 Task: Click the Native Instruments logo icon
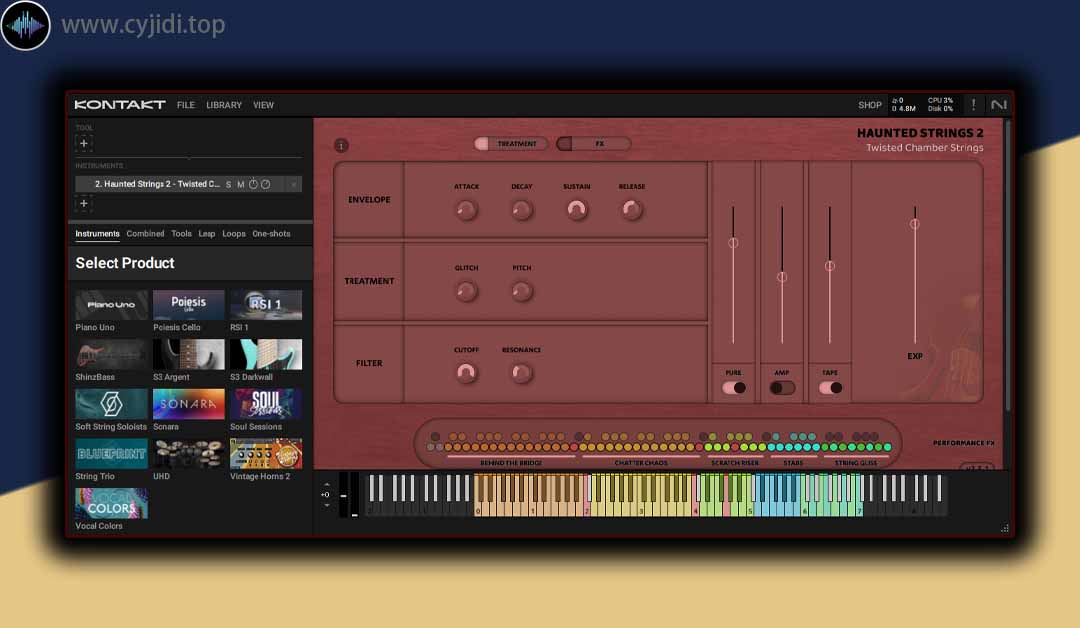(x=999, y=105)
